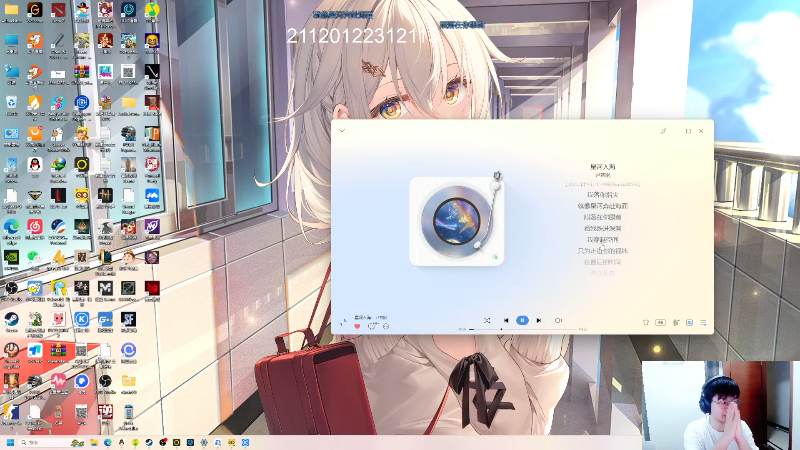This screenshot has height=450, width=800.
Task: Open the Kugou blue K desktop shortcut
Action: 82,322
